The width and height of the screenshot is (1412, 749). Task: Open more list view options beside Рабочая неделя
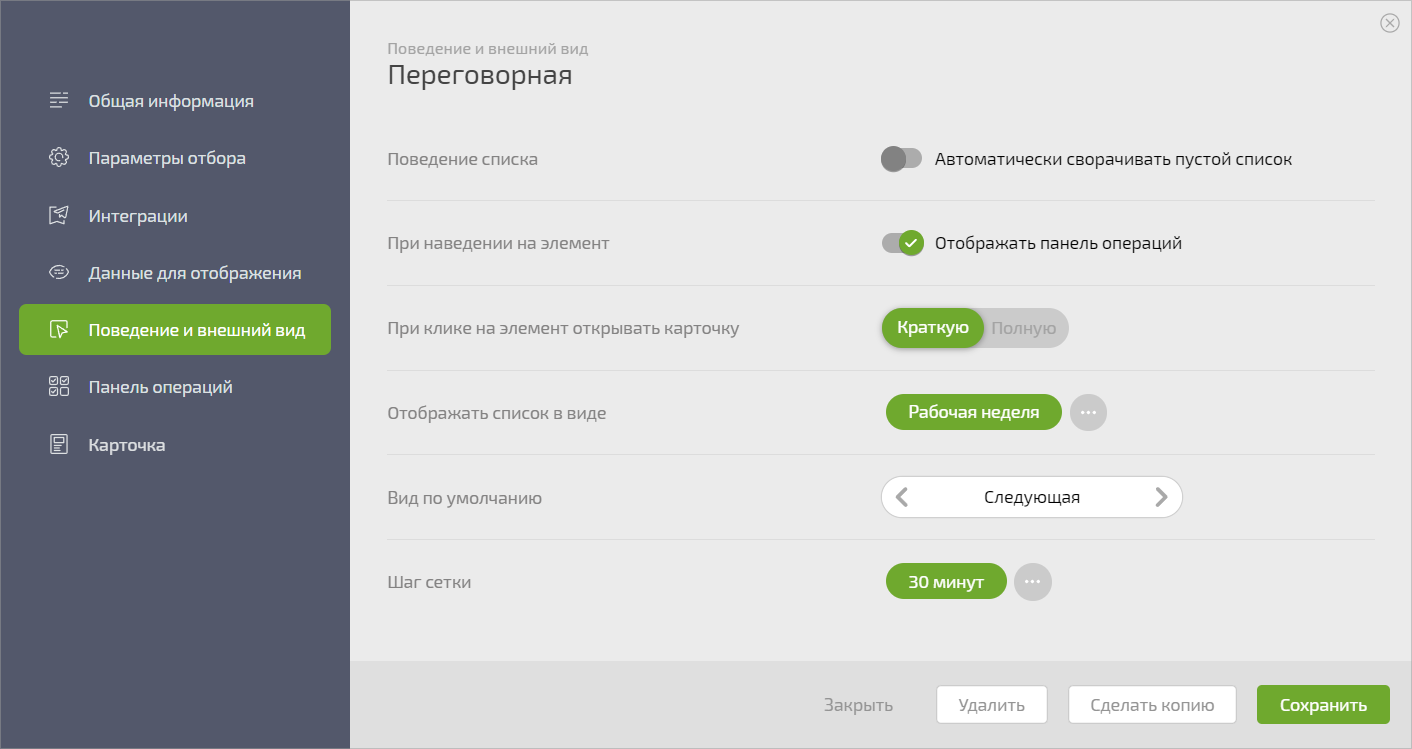click(1089, 412)
